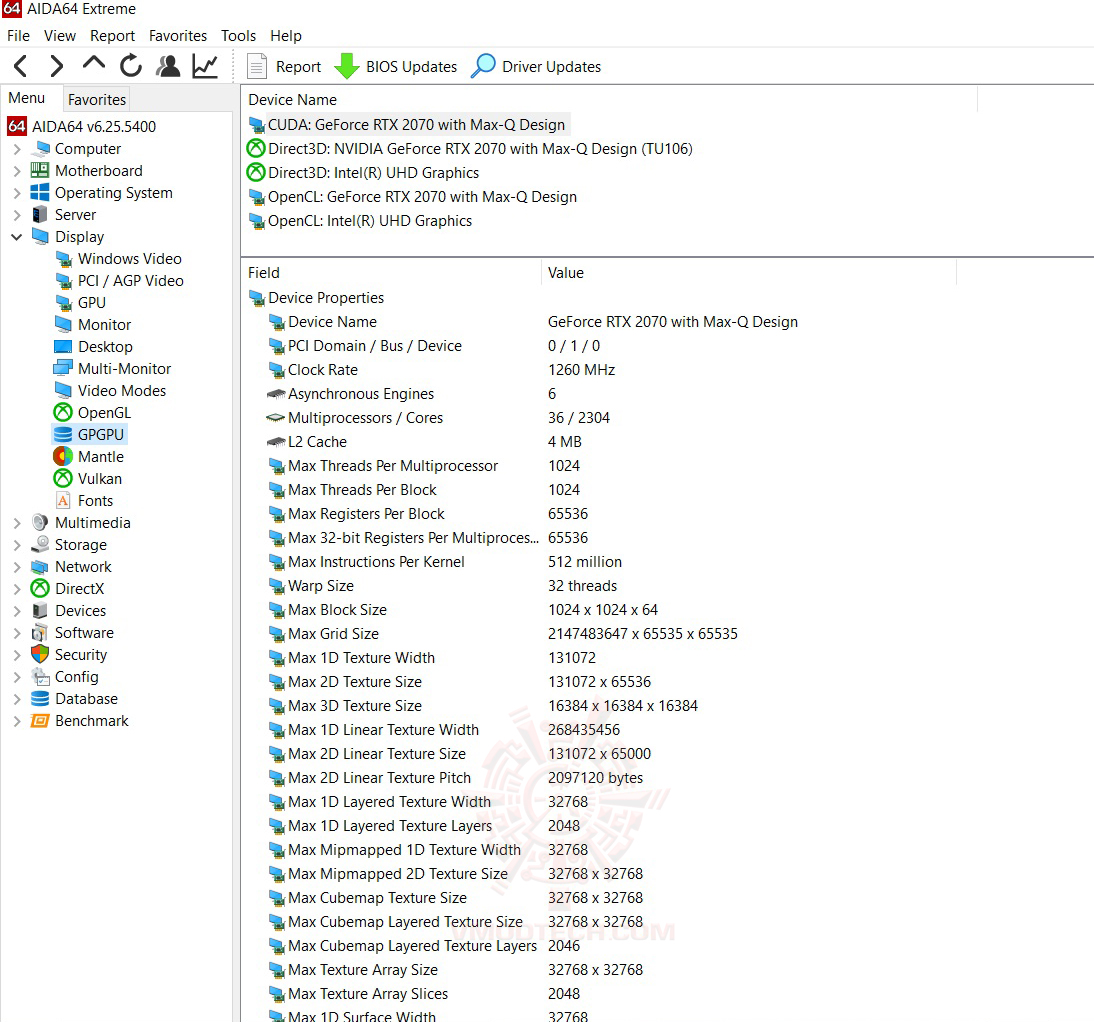
Task: Expand the Devices tree node
Action: [x=17, y=611]
